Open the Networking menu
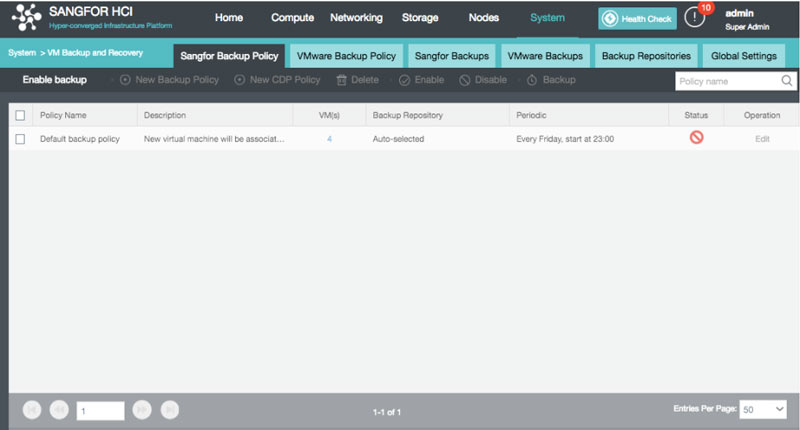 (356, 18)
